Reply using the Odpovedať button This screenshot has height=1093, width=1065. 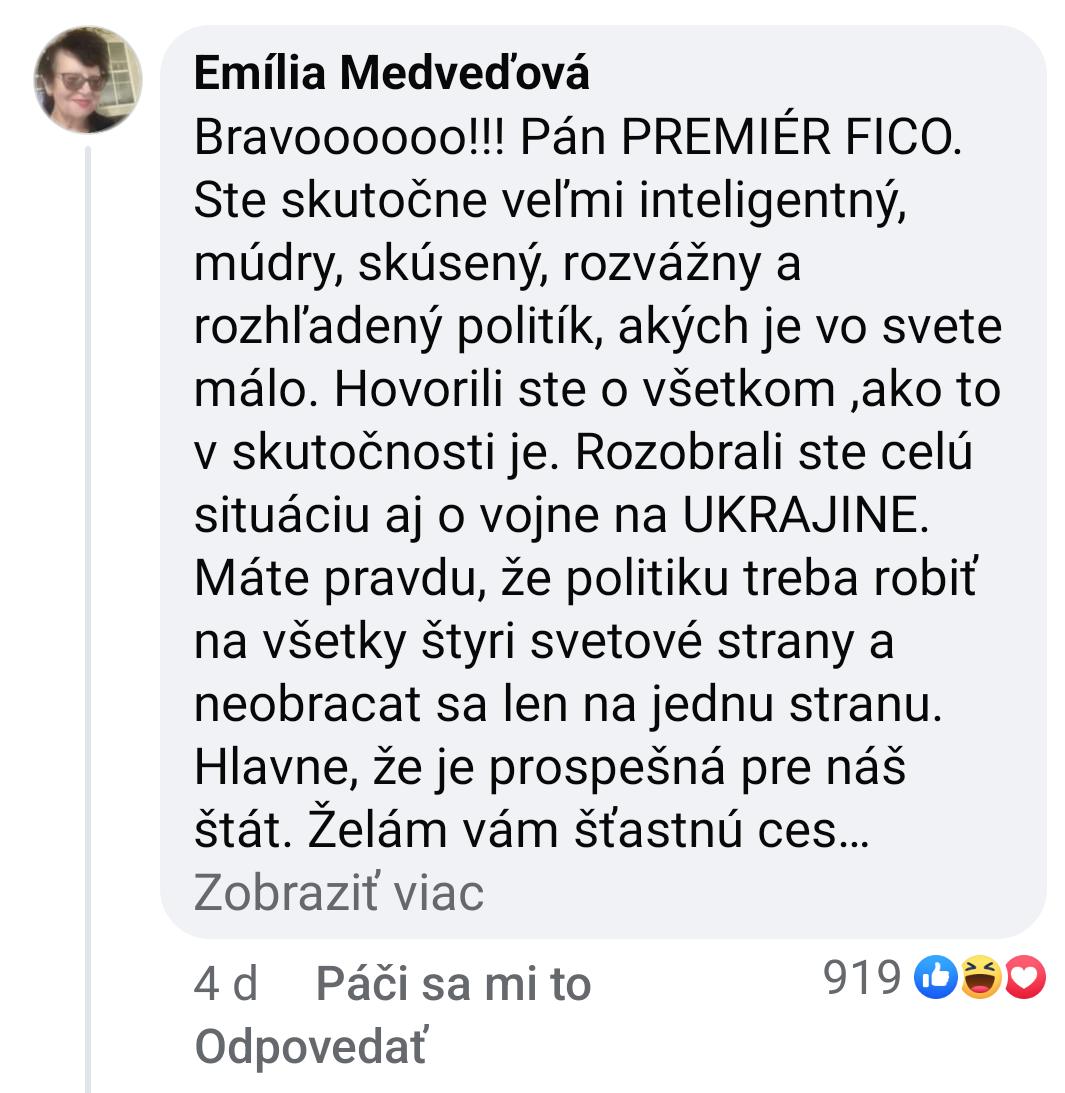[x=310, y=1046]
